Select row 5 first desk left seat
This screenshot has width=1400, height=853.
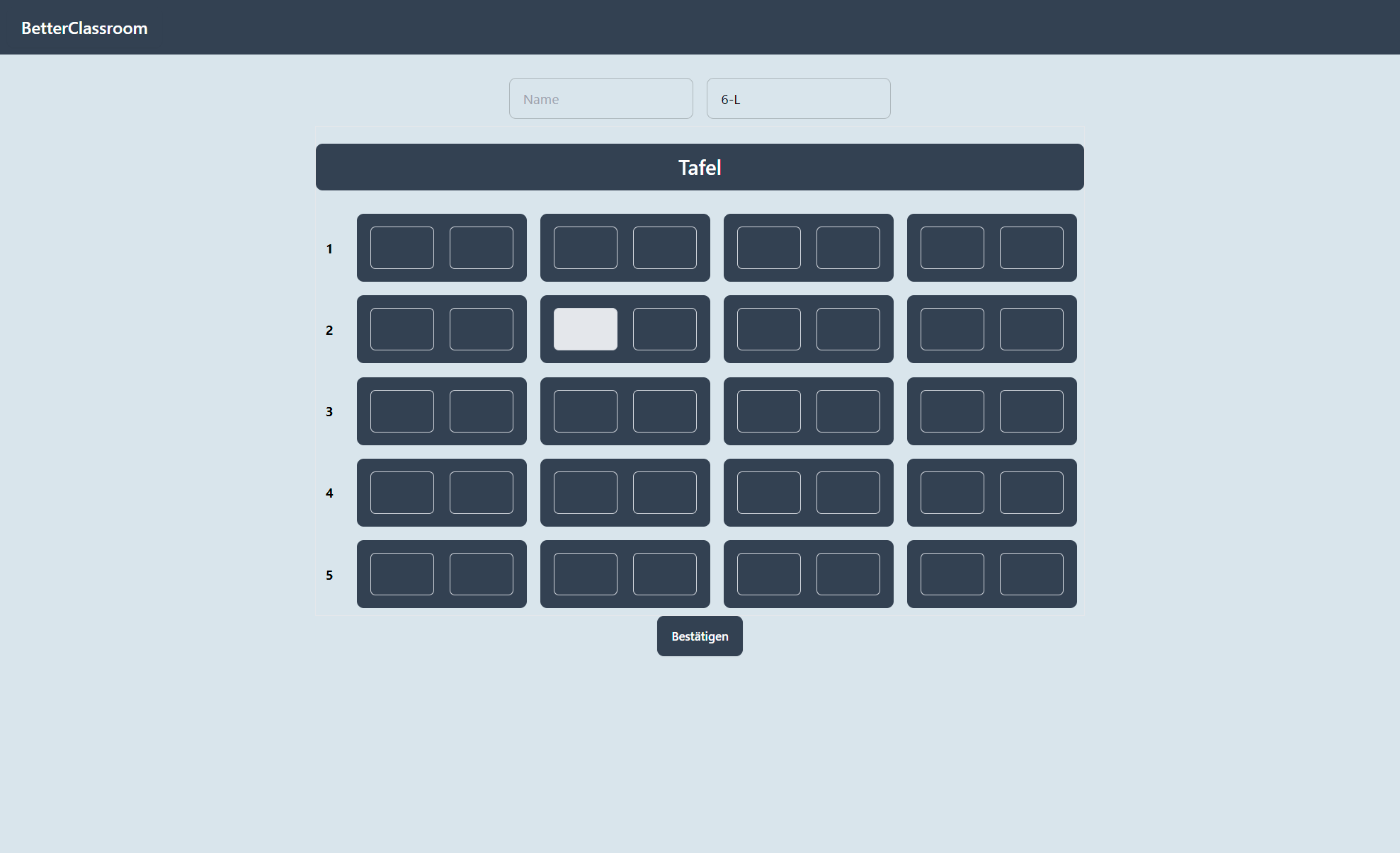coord(402,574)
